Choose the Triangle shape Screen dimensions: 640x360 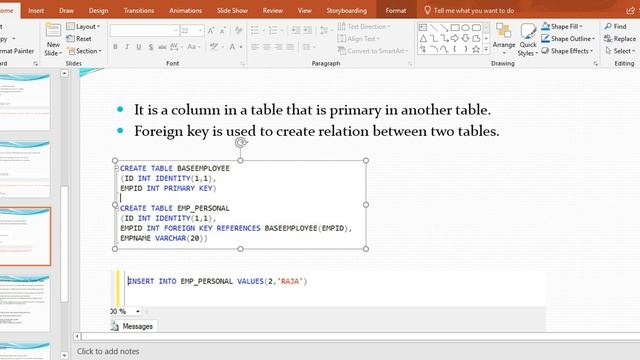point(423,39)
